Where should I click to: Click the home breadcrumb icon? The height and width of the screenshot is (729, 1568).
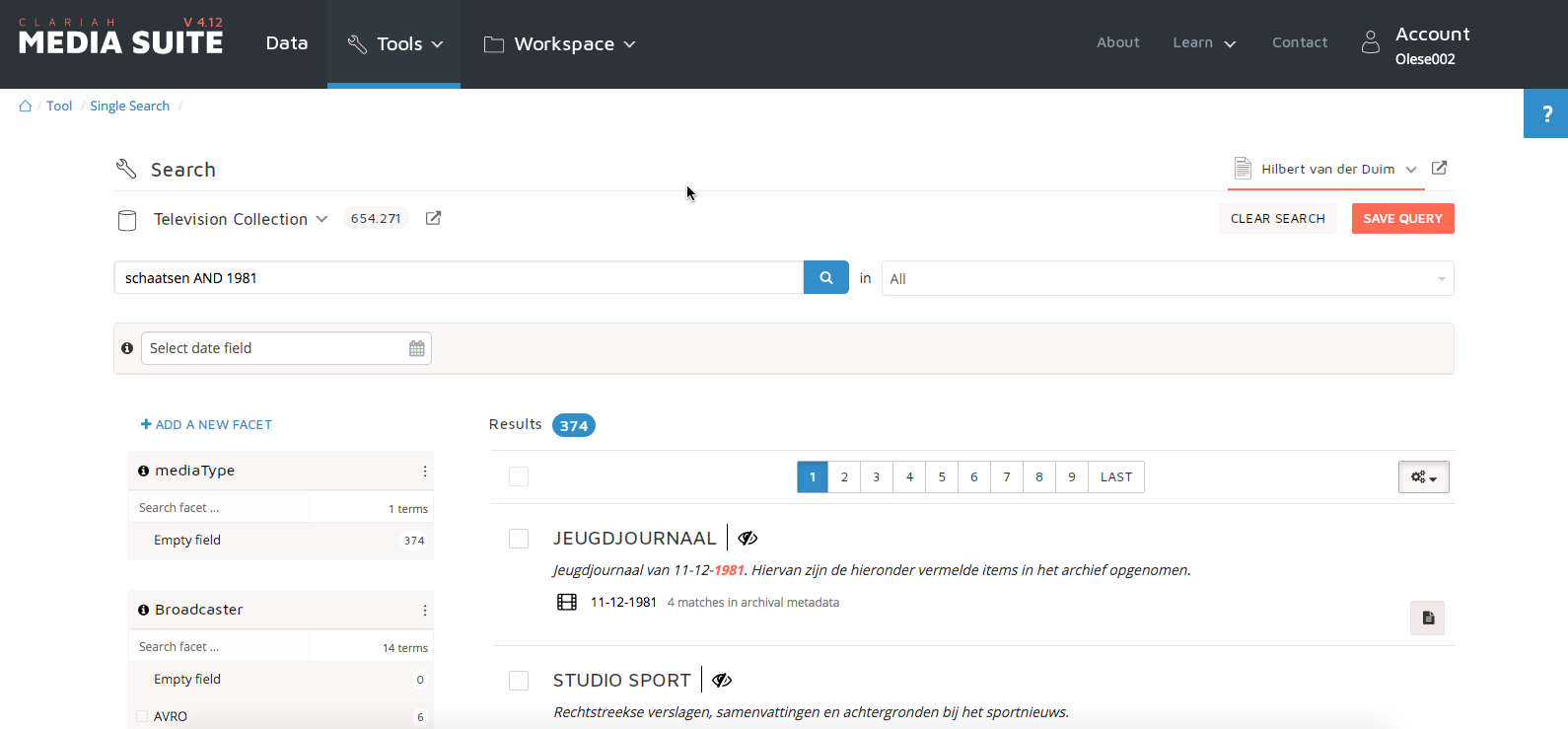[x=26, y=107]
